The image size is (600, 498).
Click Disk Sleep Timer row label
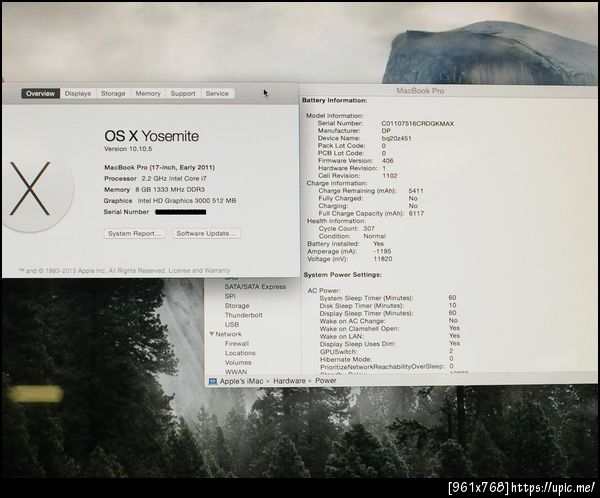(x=362, y=306)
